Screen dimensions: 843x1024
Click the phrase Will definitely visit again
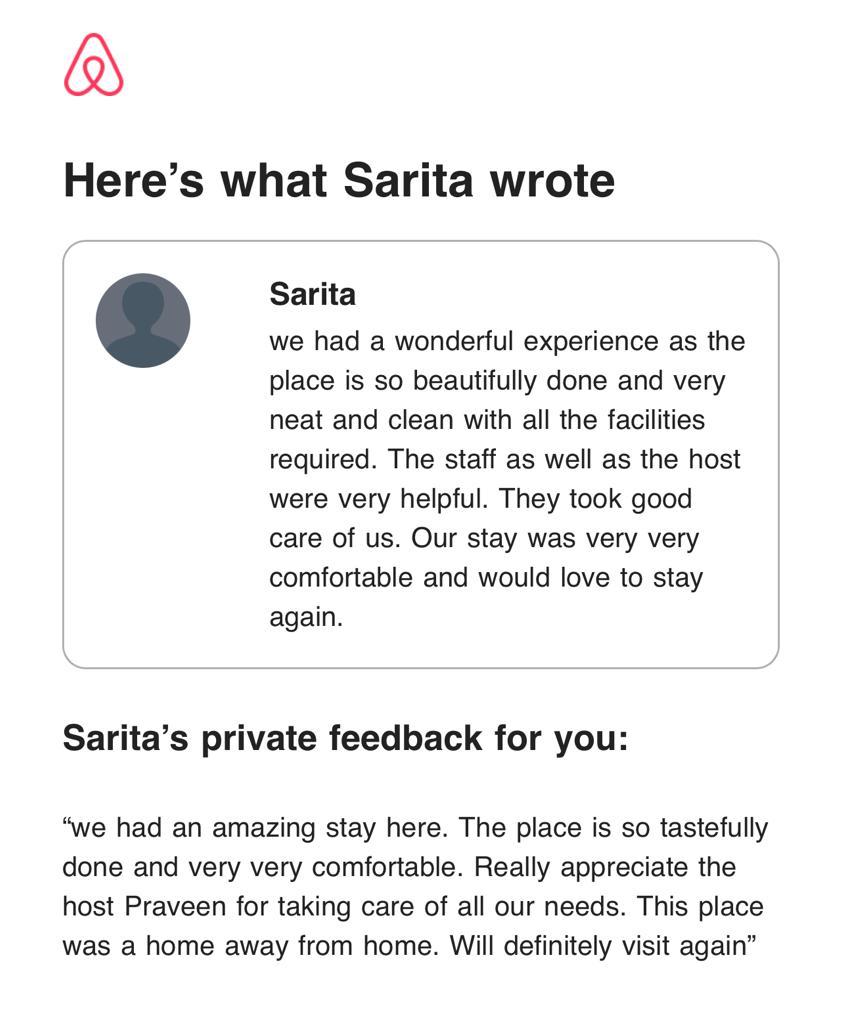coord(597,946)
